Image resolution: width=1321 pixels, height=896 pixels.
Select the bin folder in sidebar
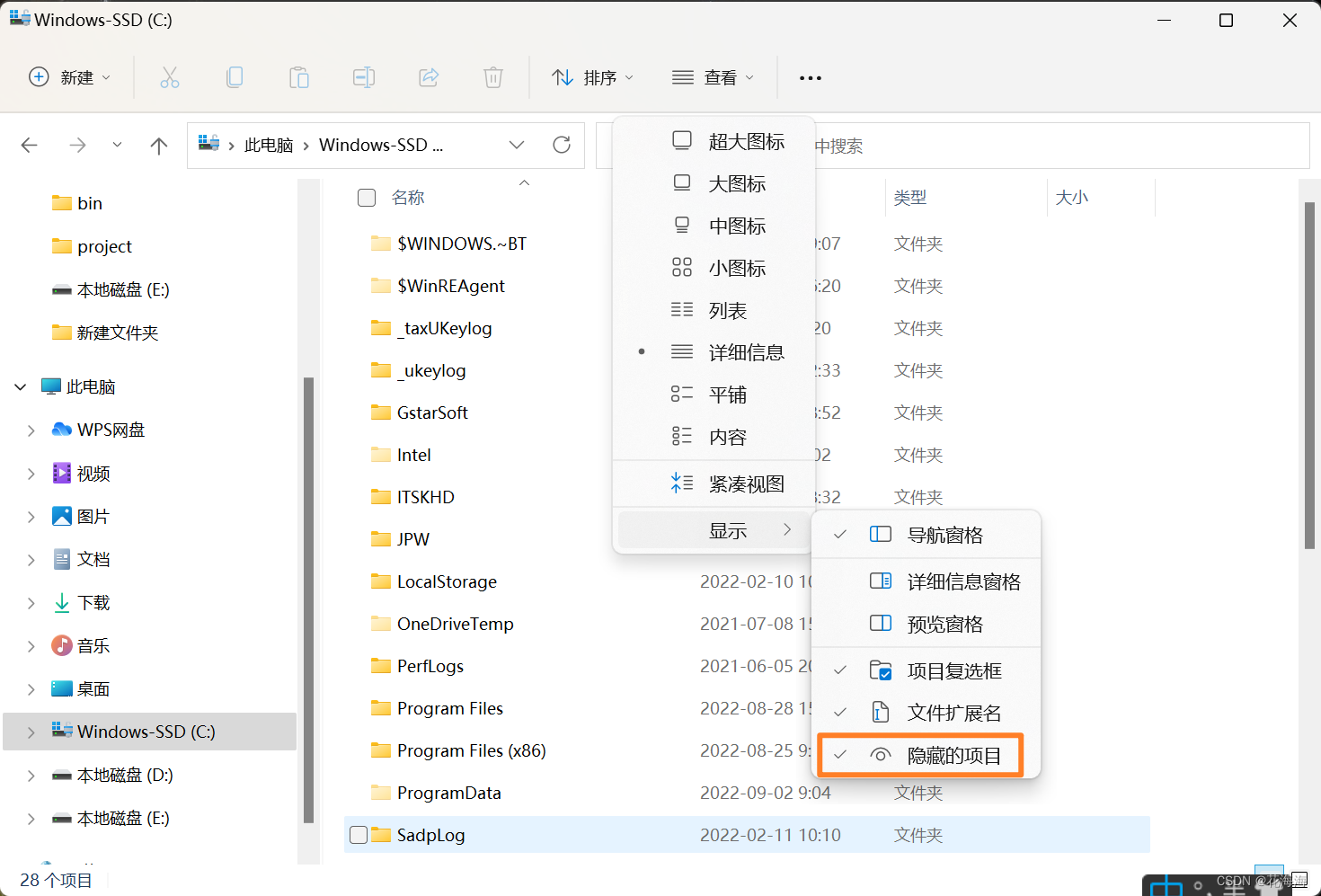coord(77,203)
